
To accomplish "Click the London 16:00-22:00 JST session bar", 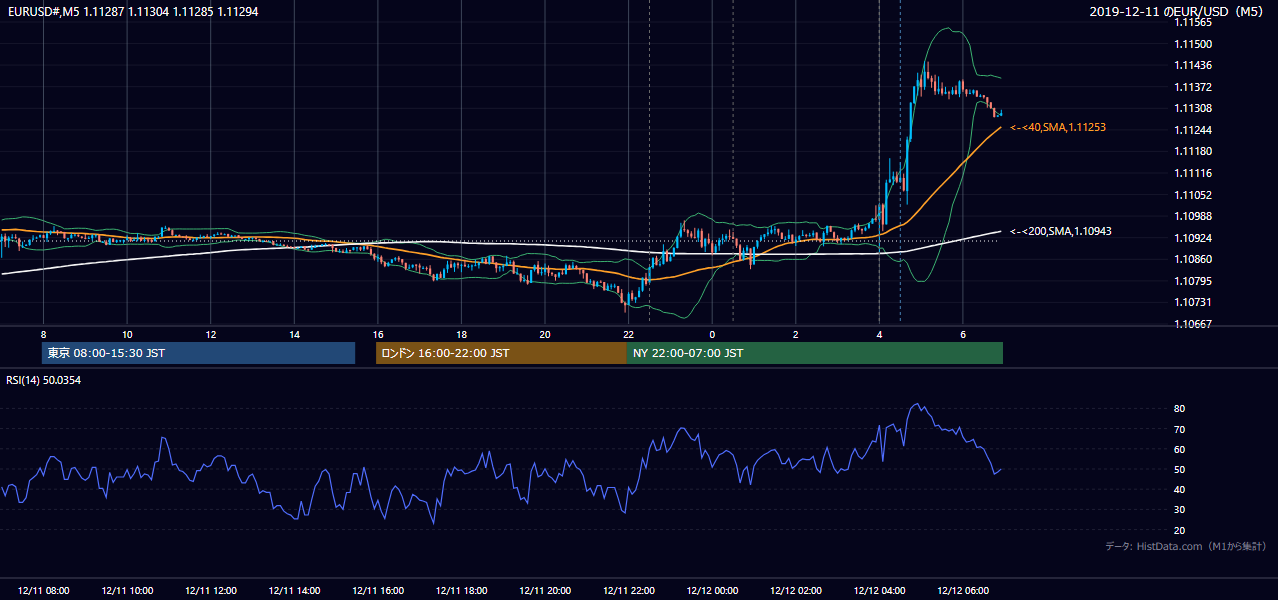I will [501, 353].
